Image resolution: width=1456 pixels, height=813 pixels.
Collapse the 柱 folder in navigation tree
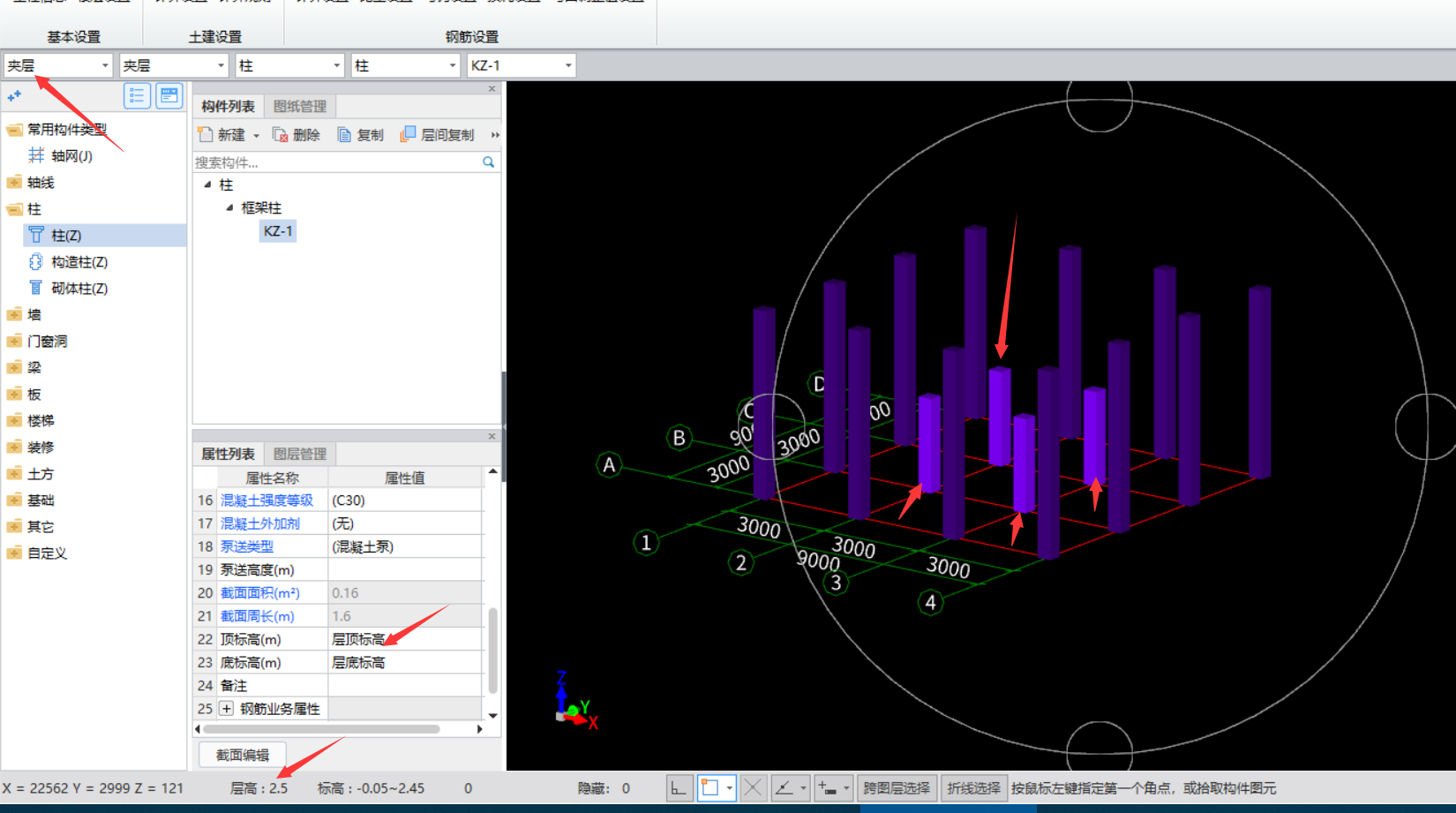tap(14, 209)
